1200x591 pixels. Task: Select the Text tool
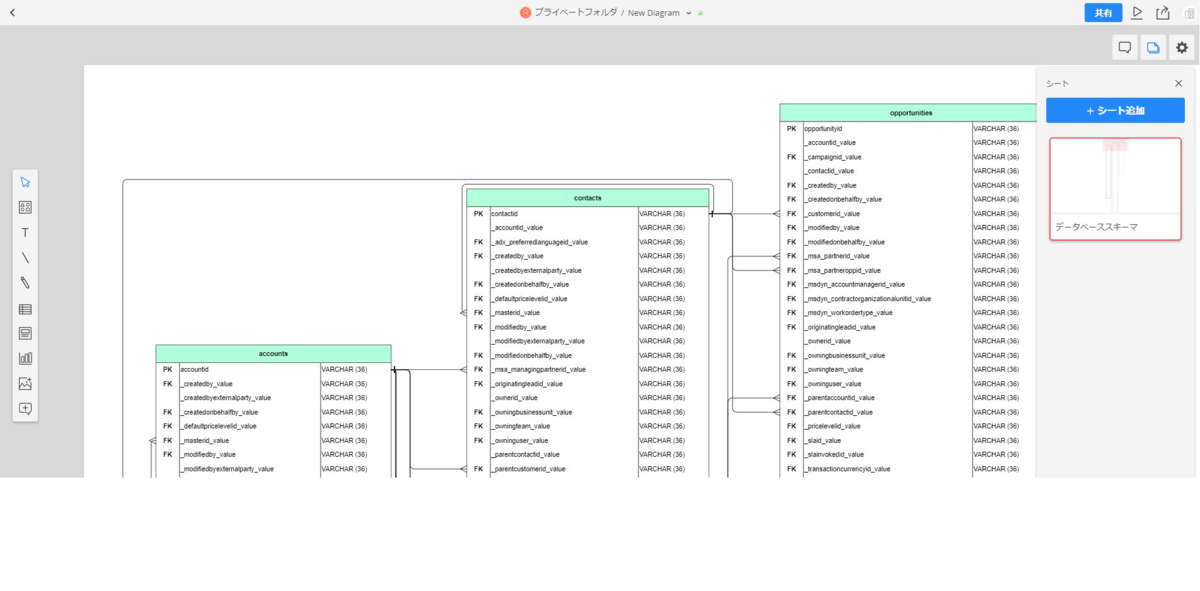pyautogui.click(x=25, y=233)
